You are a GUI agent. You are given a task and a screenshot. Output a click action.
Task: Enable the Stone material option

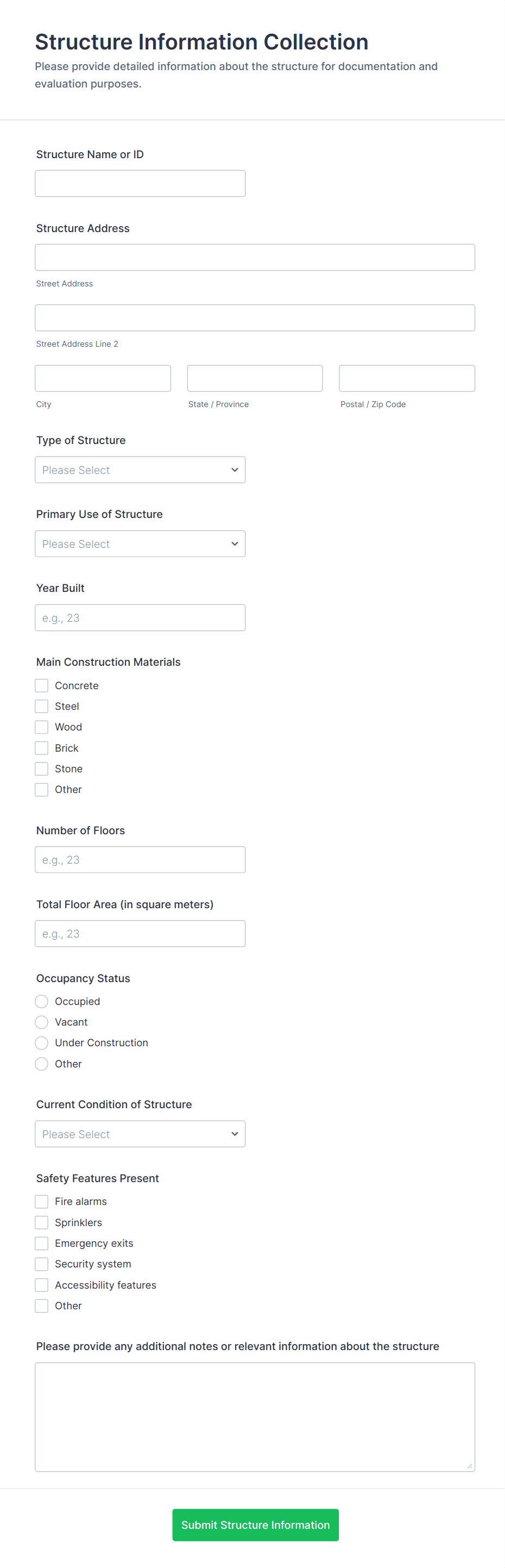tap(41, 768)
